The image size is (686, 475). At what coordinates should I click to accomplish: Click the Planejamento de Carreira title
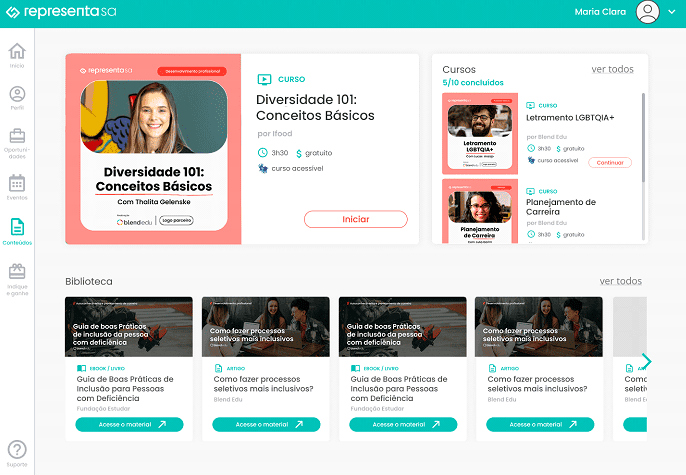[x=561, y=207]
